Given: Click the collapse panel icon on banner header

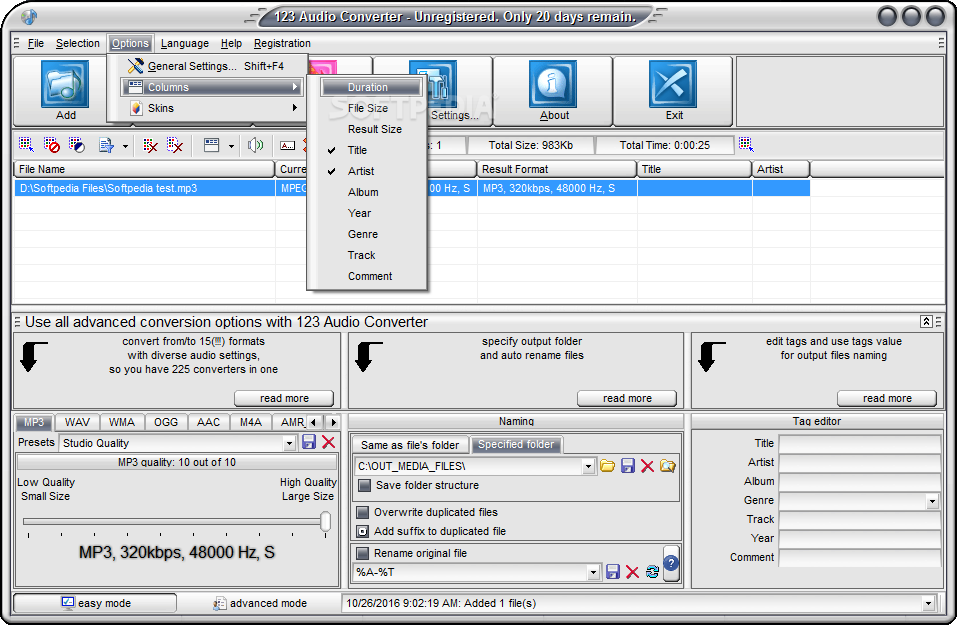Looking at the screenshot, I should [926, 322].
